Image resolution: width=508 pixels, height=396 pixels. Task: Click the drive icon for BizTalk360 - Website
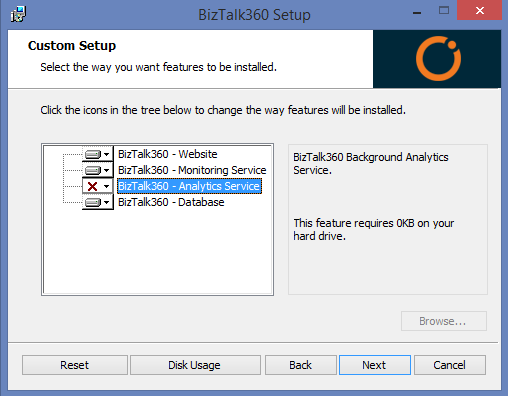click(x=93, y=154)
